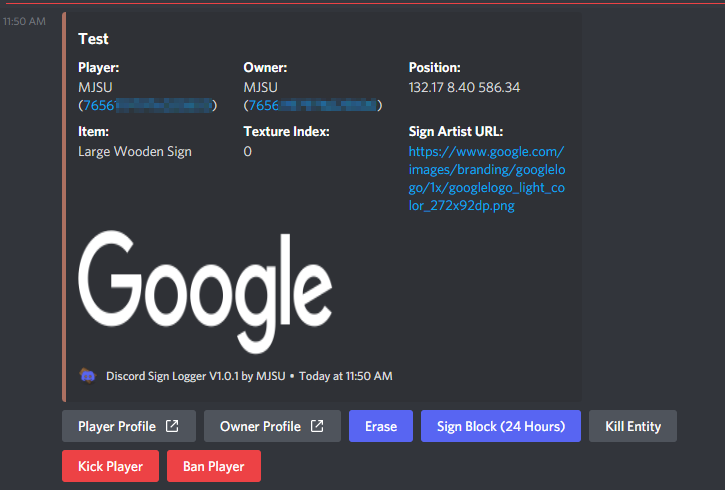Open the Owner's Steam ID link

(313, 105)
